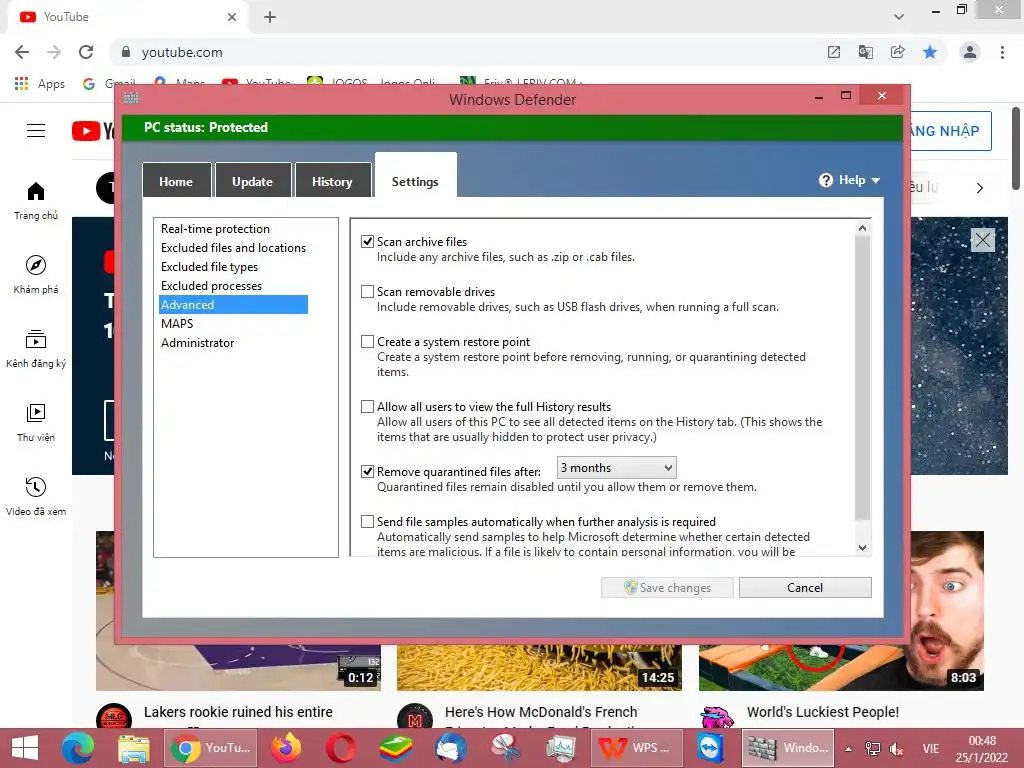Open the Windows Start button
Image resolution: width=1024 pixels, height=768 pixels.
pos(25,748)
